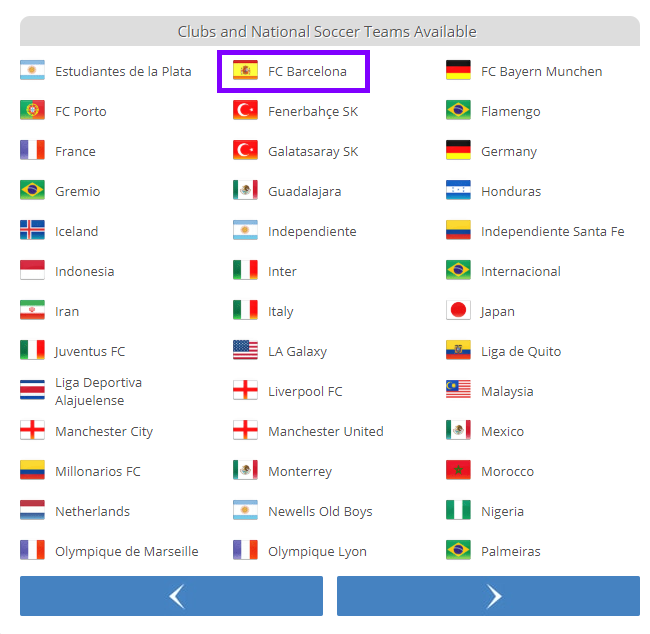Click the Turkish flag next to Galatasaray SK
Screen dimensions: 650x634
pyautogui.click(x=245, y=150)
